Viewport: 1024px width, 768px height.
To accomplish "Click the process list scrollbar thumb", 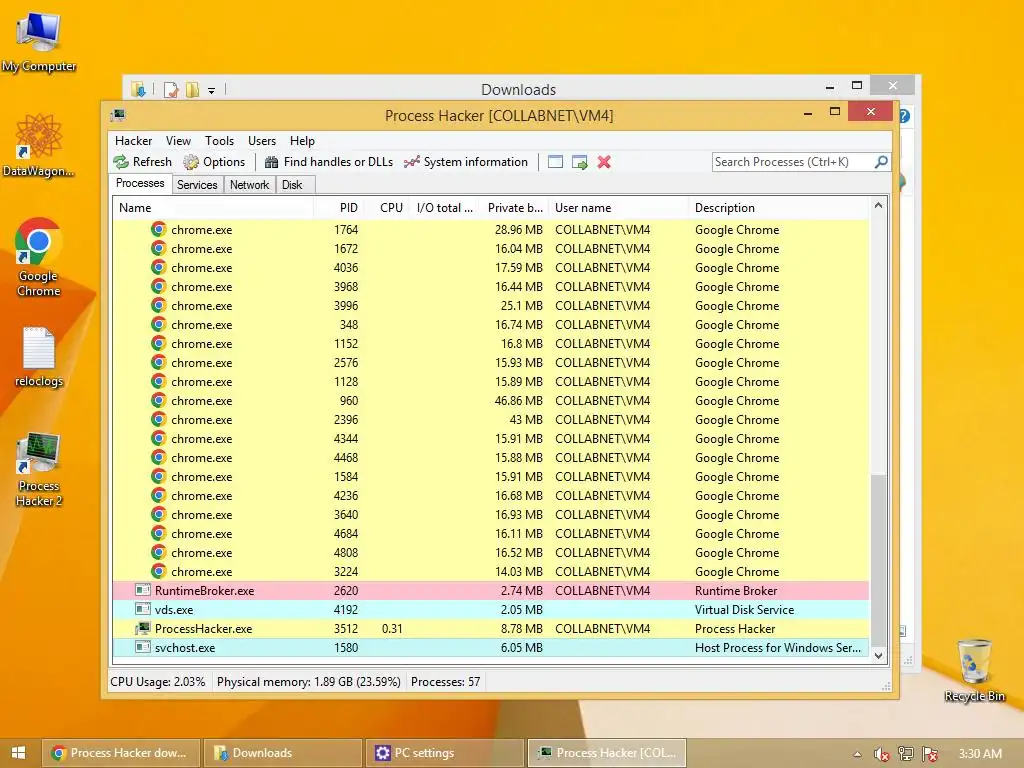I will coord(878,560).
